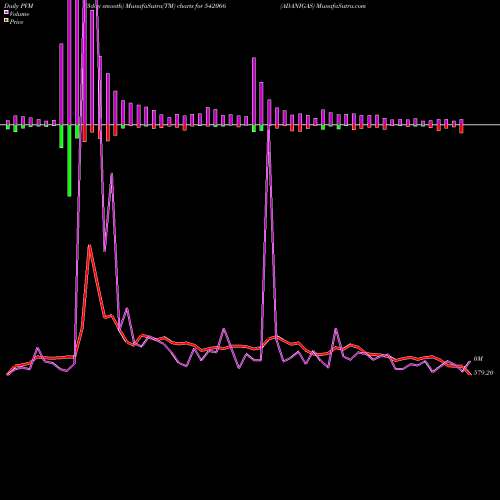Click the Price legend color swatch
Screen dimensions: 500x500
point(6,21)
